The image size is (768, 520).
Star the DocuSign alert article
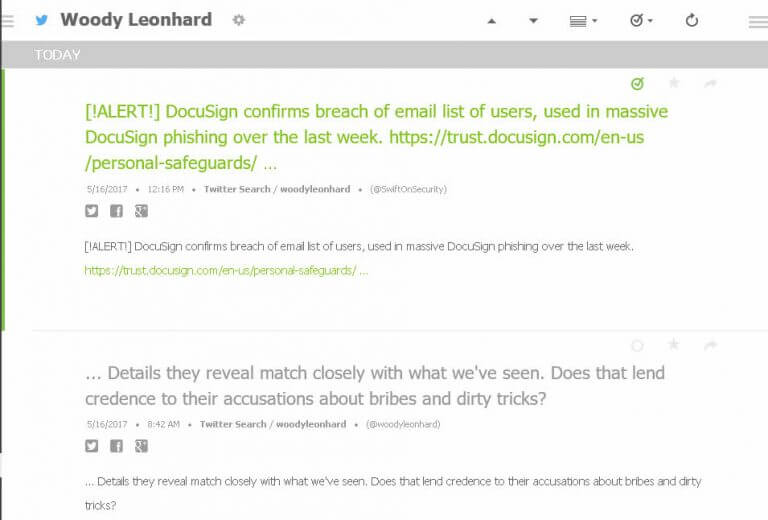point(674,83)
